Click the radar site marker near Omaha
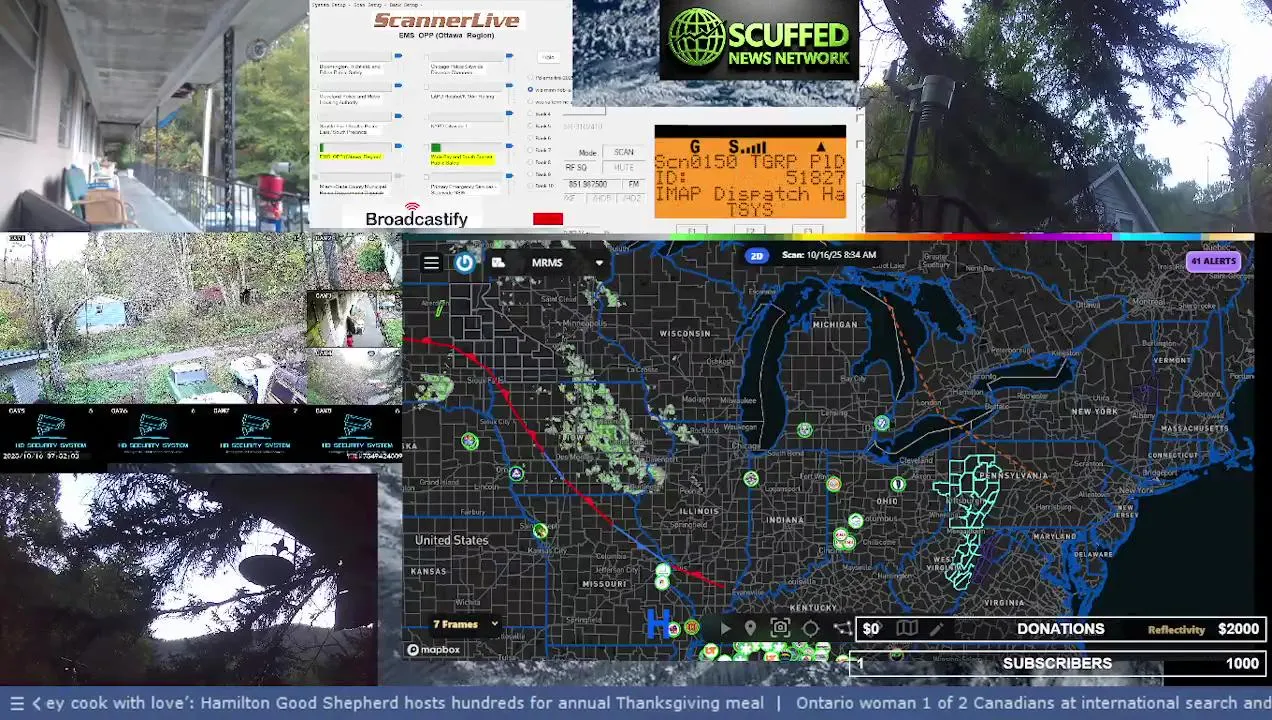The height and width of the screenshot is (720, 1272). [516, 473]
